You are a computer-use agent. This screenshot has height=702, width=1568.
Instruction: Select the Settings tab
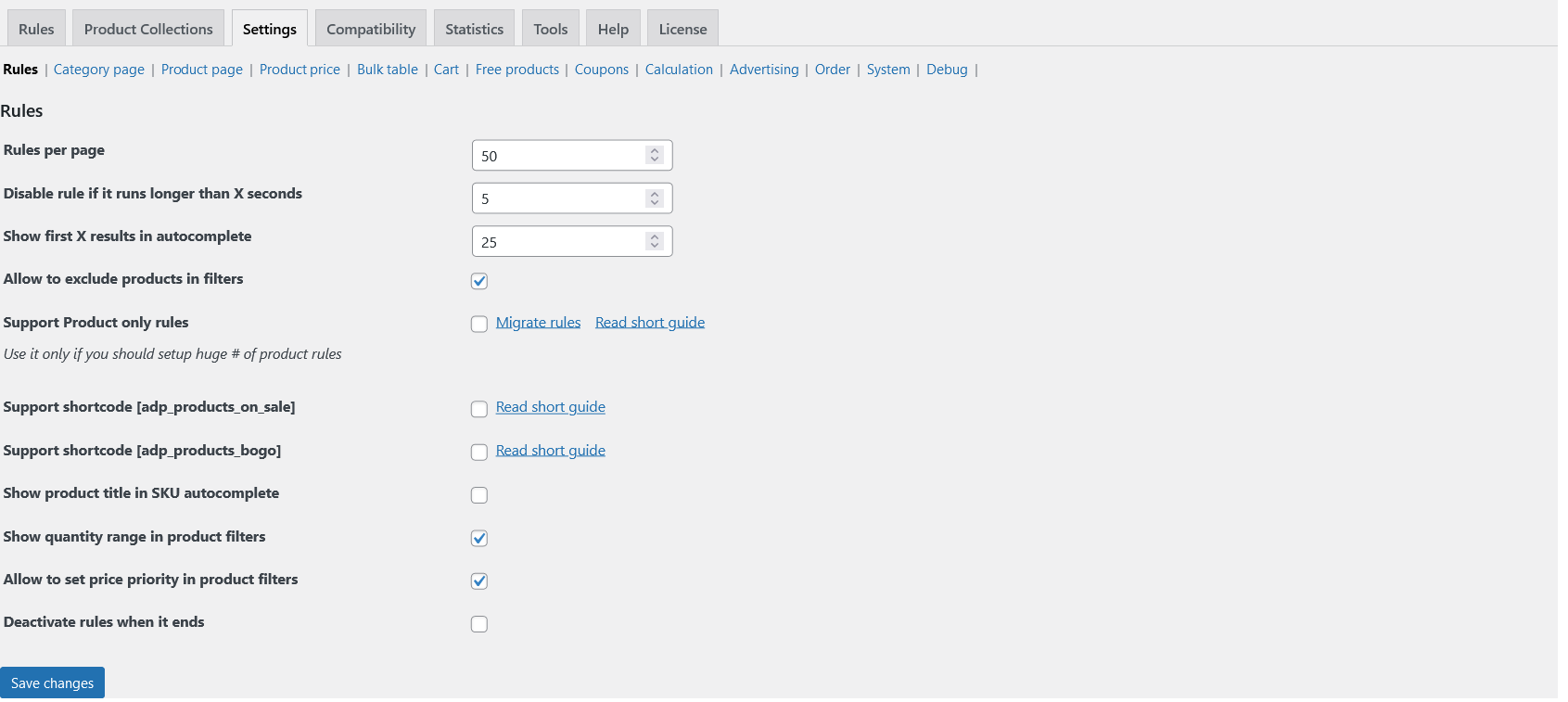270,29
